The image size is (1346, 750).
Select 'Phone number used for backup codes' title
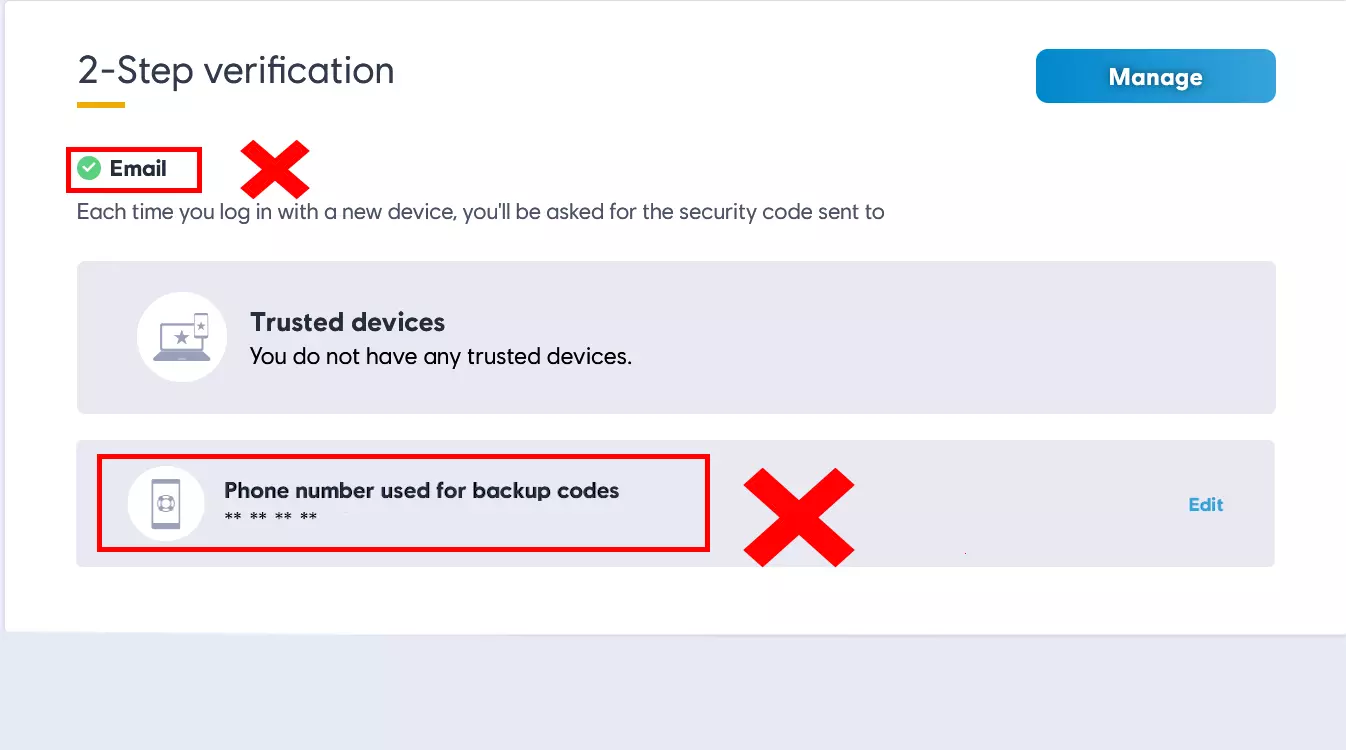pos(421,490)
